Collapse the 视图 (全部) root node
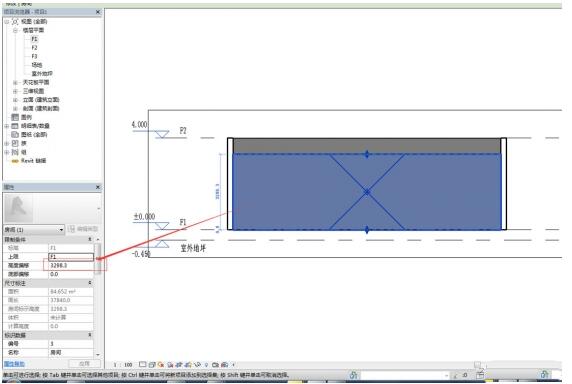 [7, 22]
